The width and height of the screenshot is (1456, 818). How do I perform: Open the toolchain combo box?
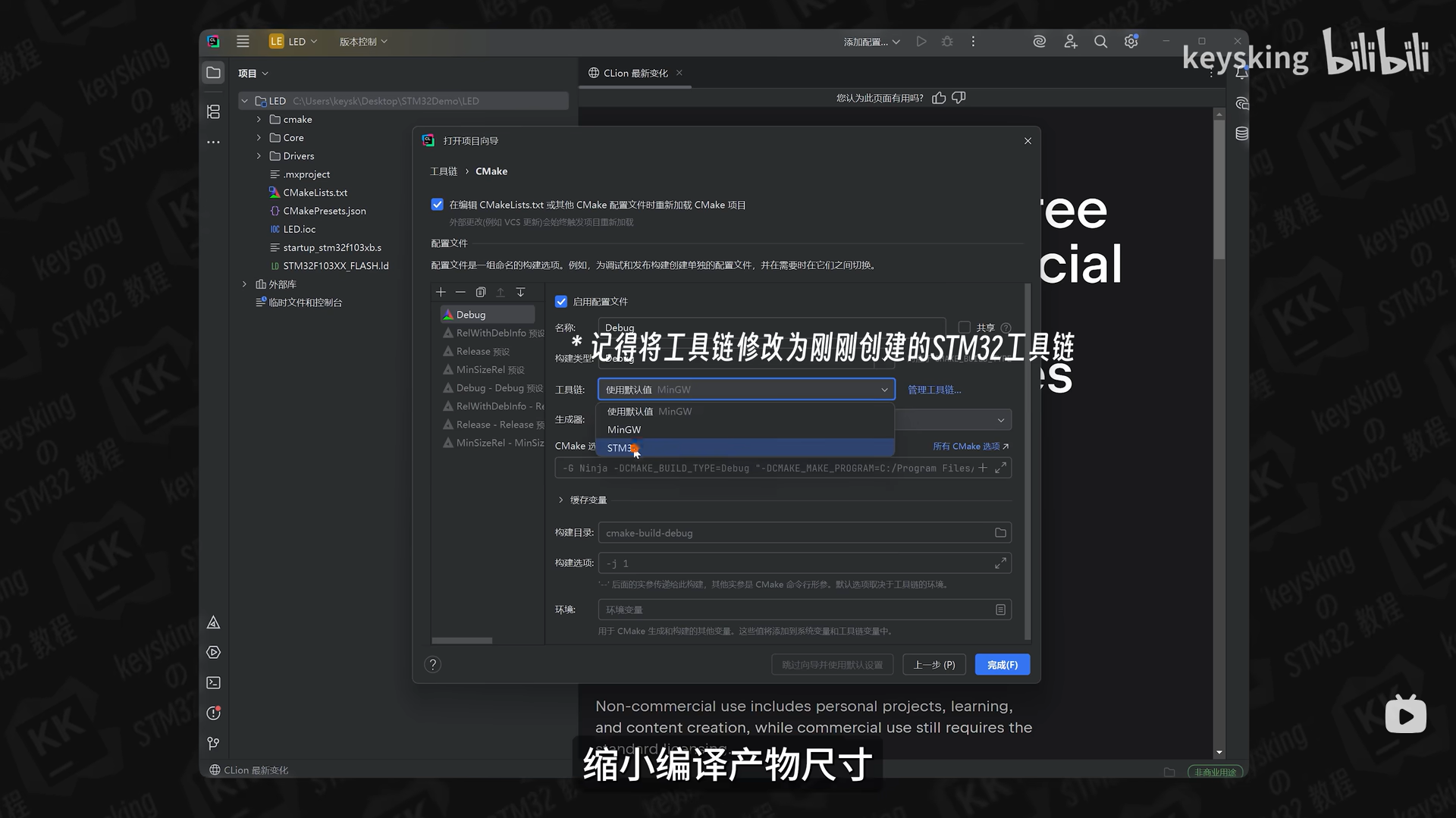click(746, 390)
